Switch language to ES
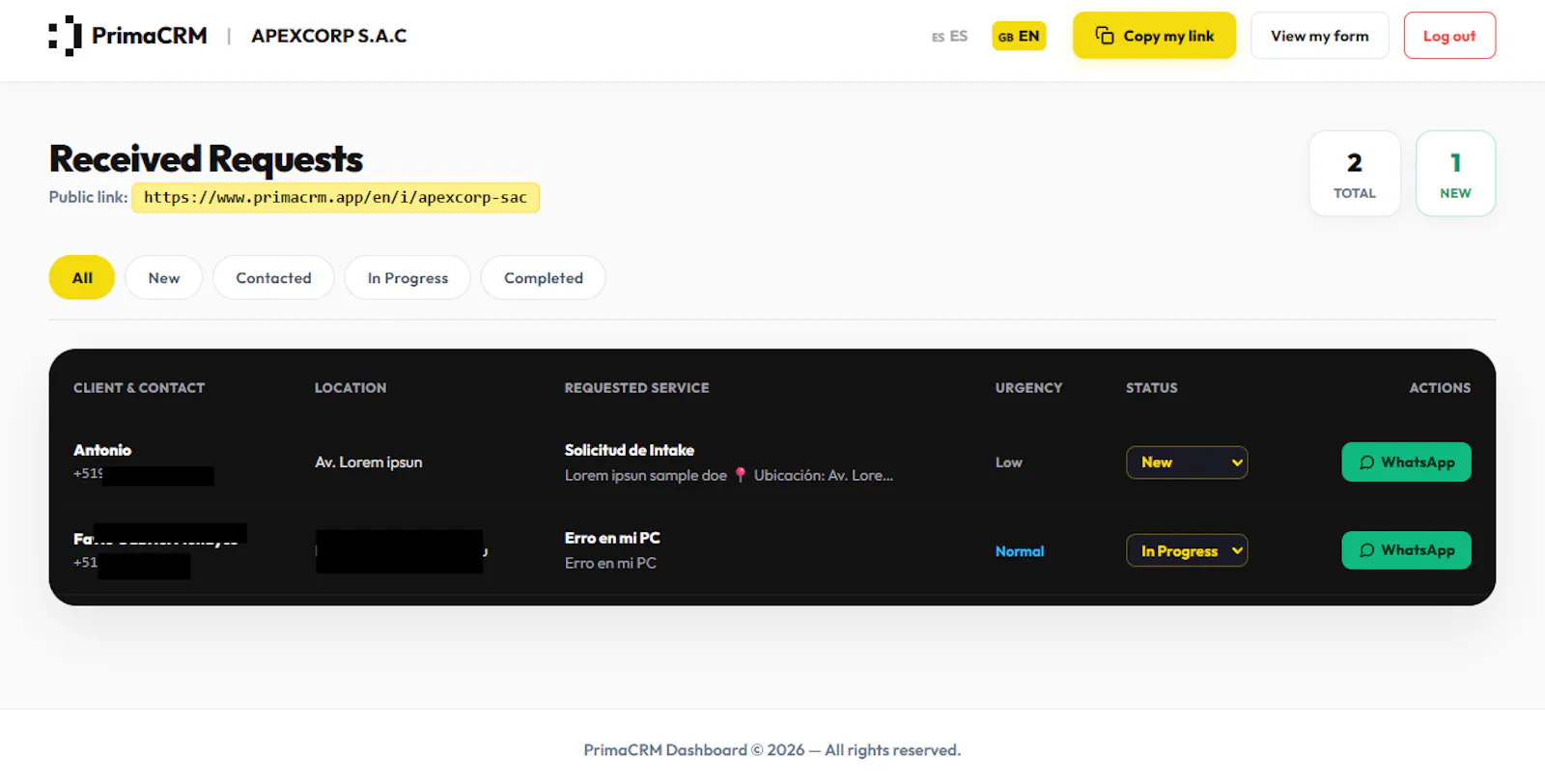Viewport: 1545px width, 784px height. pos(949,37)
